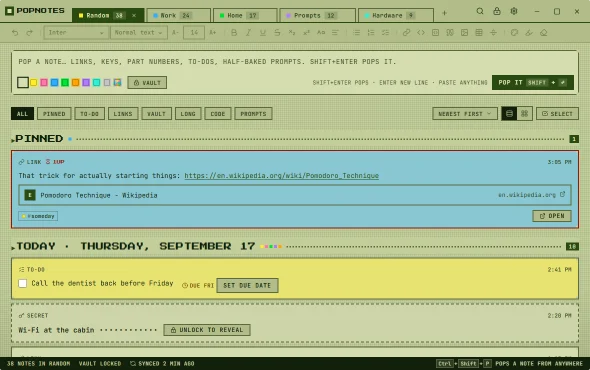Switch to grid view layout
This screenshot has height=370, width=590.
525,114
